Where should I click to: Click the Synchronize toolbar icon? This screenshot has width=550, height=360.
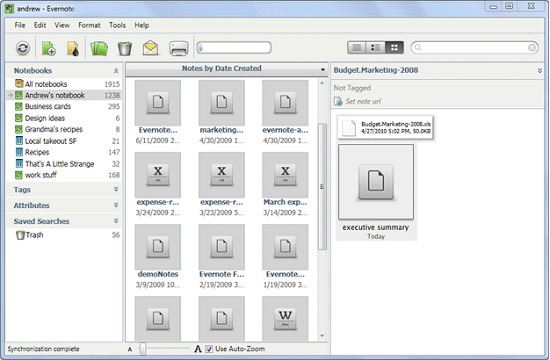23,48
